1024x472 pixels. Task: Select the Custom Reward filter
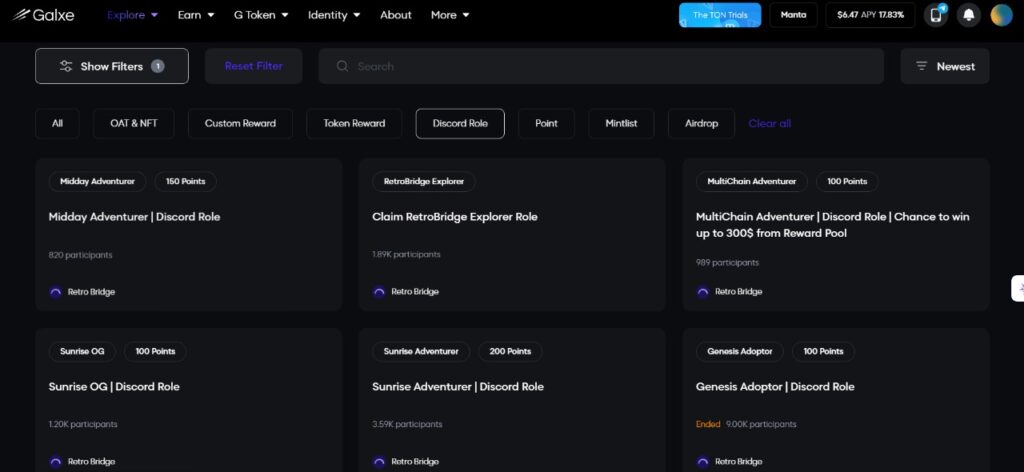[x=240, y=123]
